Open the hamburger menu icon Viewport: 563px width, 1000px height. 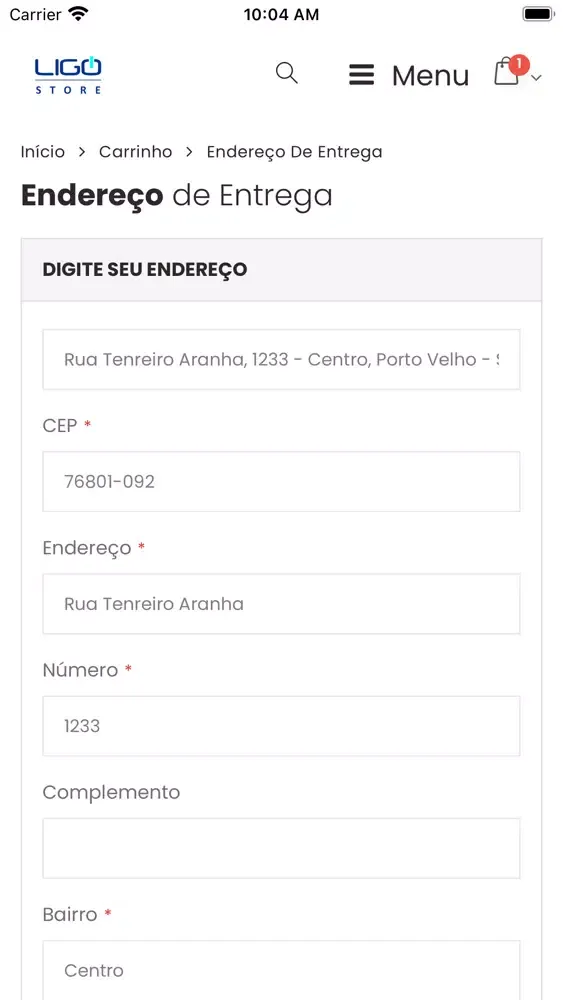(x=362, y=75)
